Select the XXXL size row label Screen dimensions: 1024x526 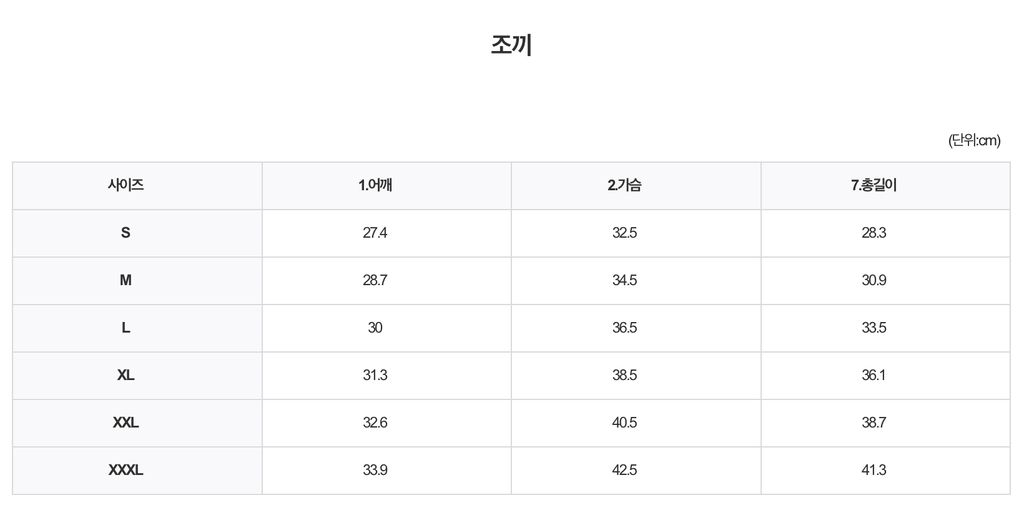(126, 470)
